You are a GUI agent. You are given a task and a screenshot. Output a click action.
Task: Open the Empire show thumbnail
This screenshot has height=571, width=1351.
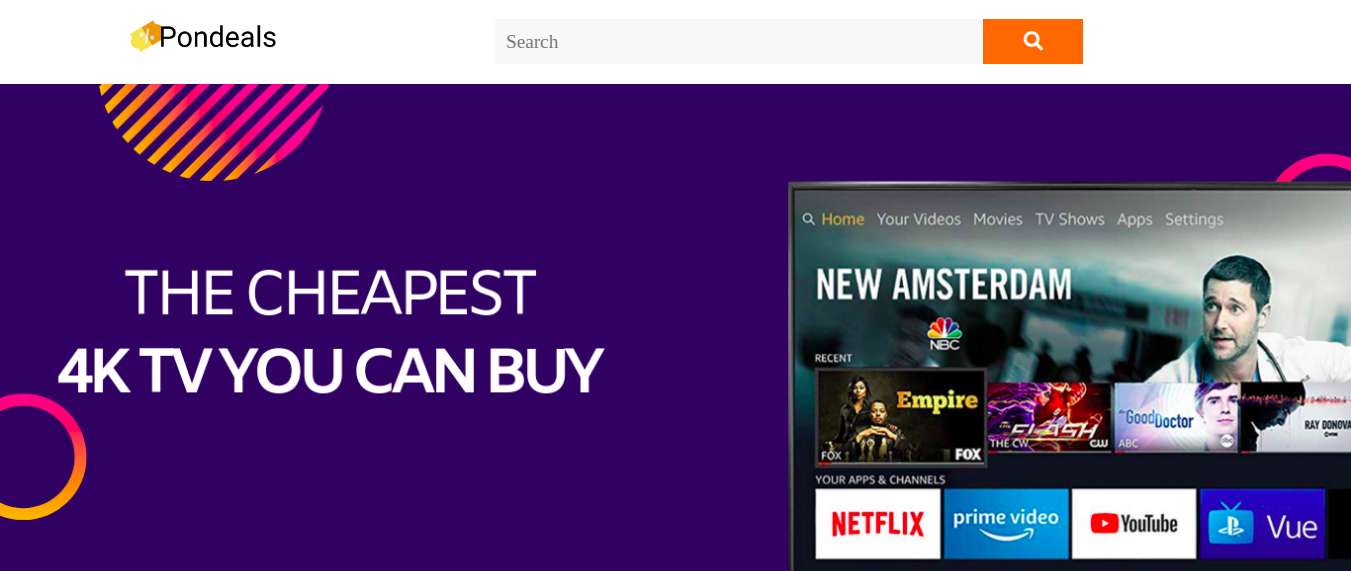901,417
